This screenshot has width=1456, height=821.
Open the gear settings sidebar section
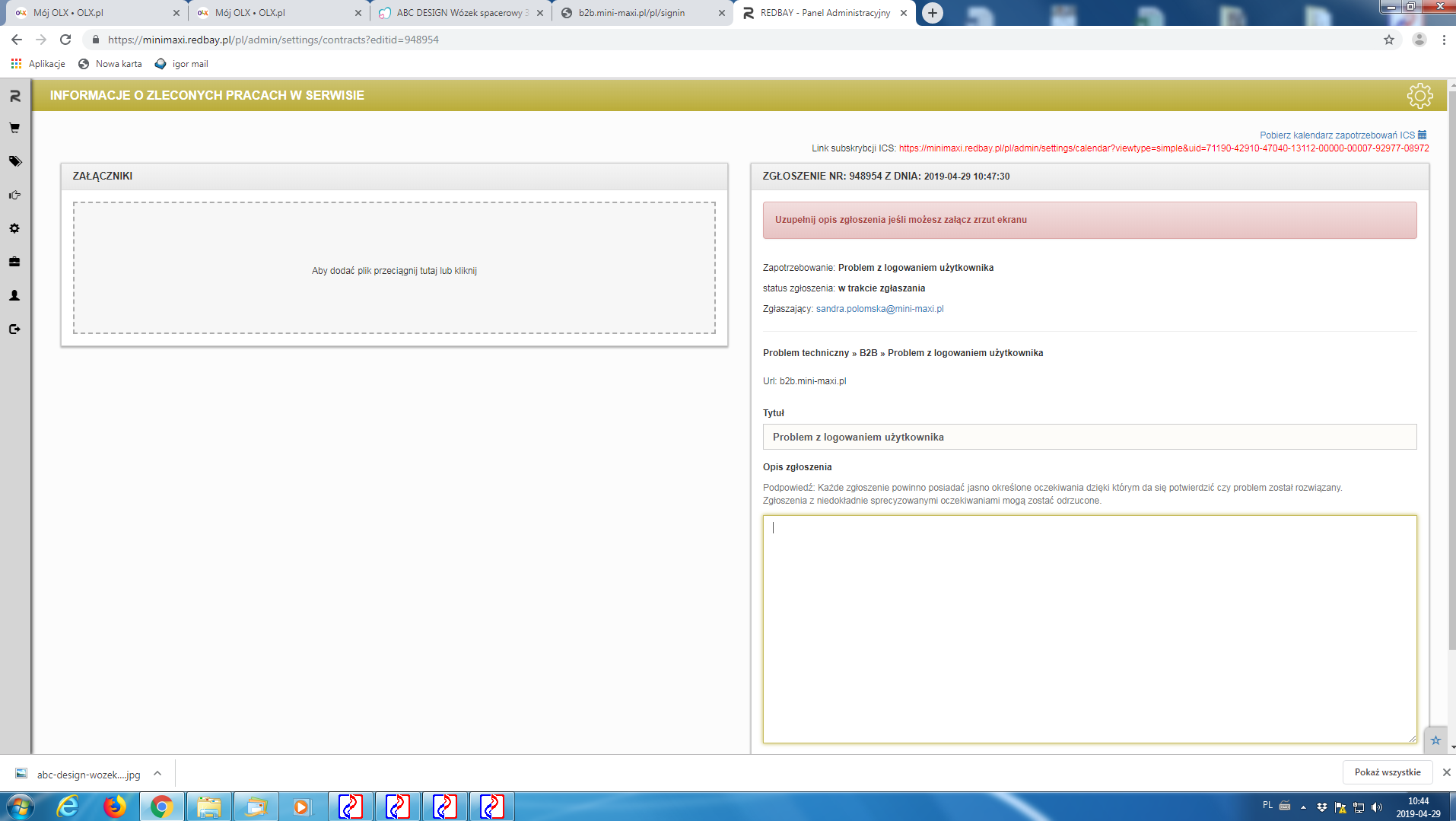point(14,228)
